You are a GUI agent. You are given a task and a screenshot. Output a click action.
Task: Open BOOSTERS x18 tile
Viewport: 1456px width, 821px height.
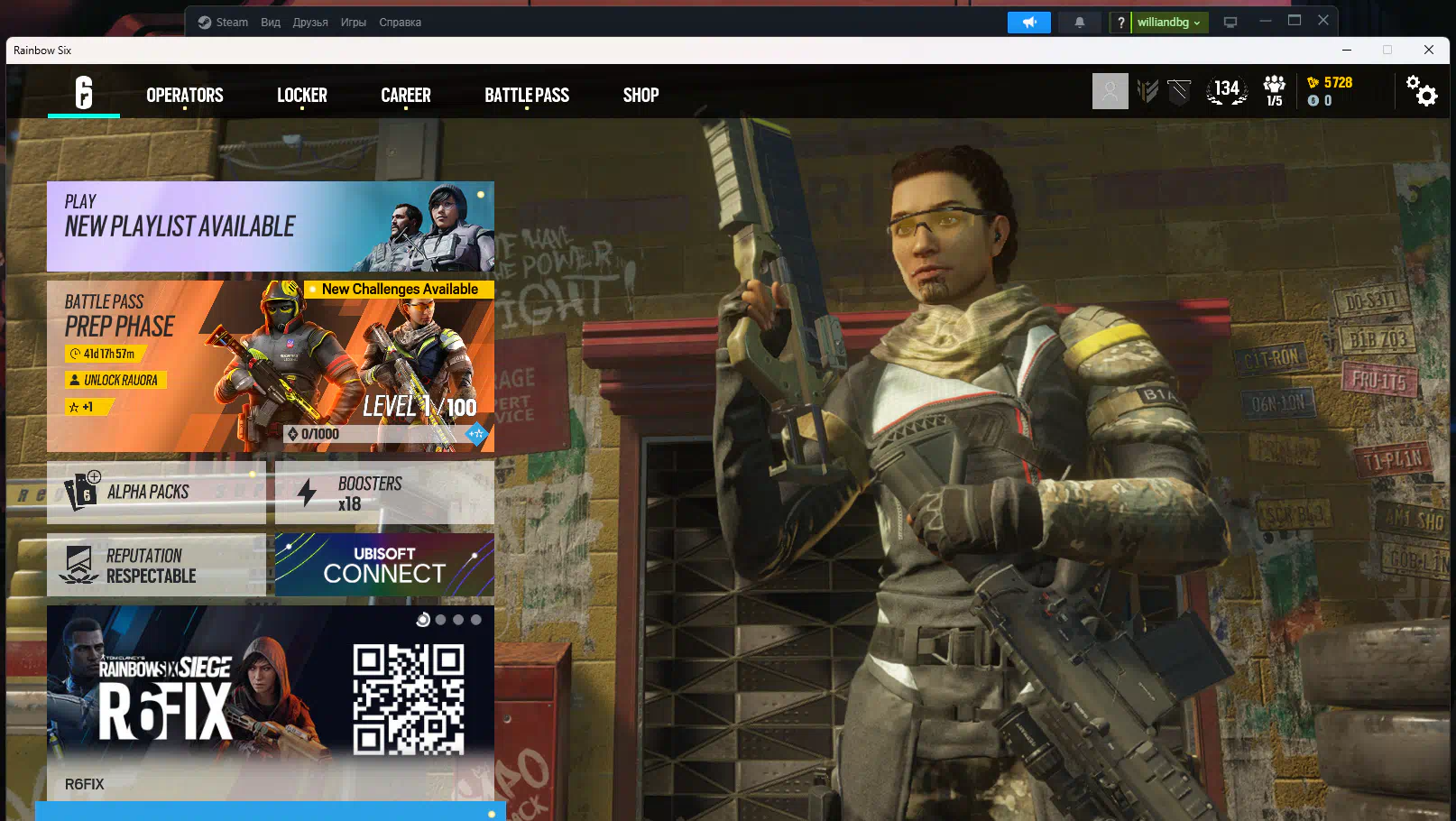pos(384,493)
